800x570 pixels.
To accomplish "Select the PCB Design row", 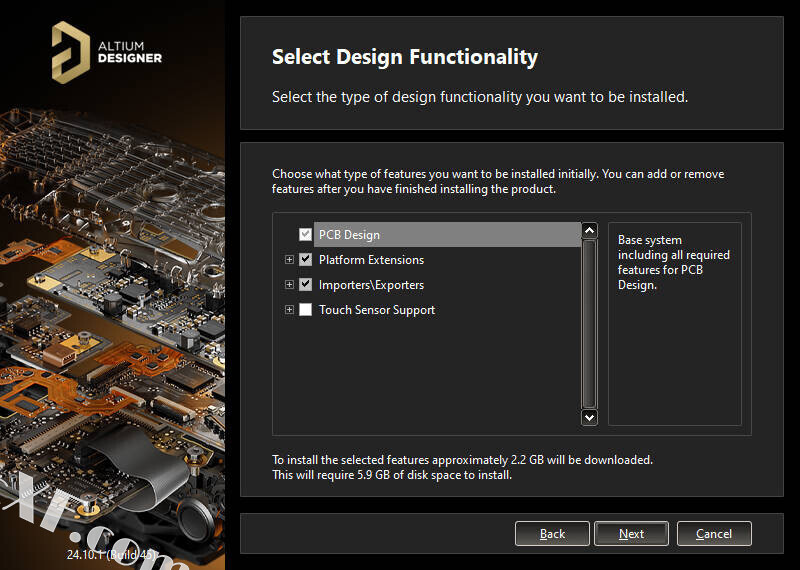I will (x=447, y=234).
